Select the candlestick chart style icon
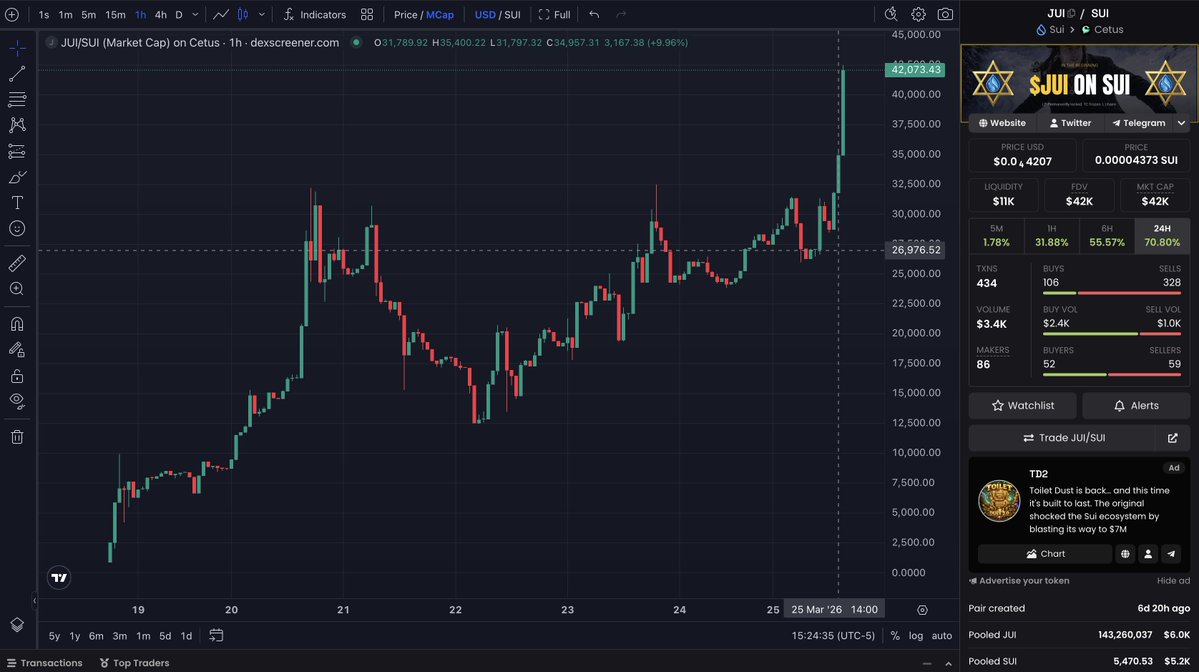The image size is (1199, 672). click(x=243, y=15)
